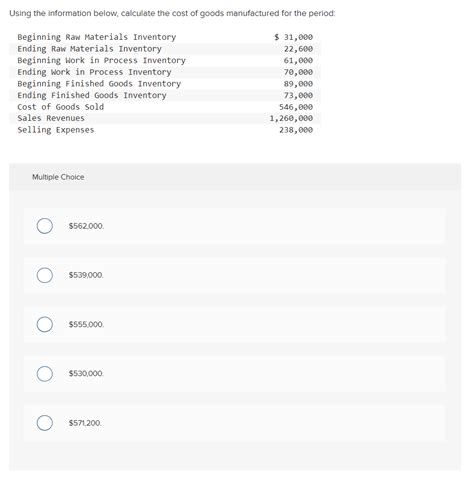Click the Sales Revenues row label

pos(51,118)
